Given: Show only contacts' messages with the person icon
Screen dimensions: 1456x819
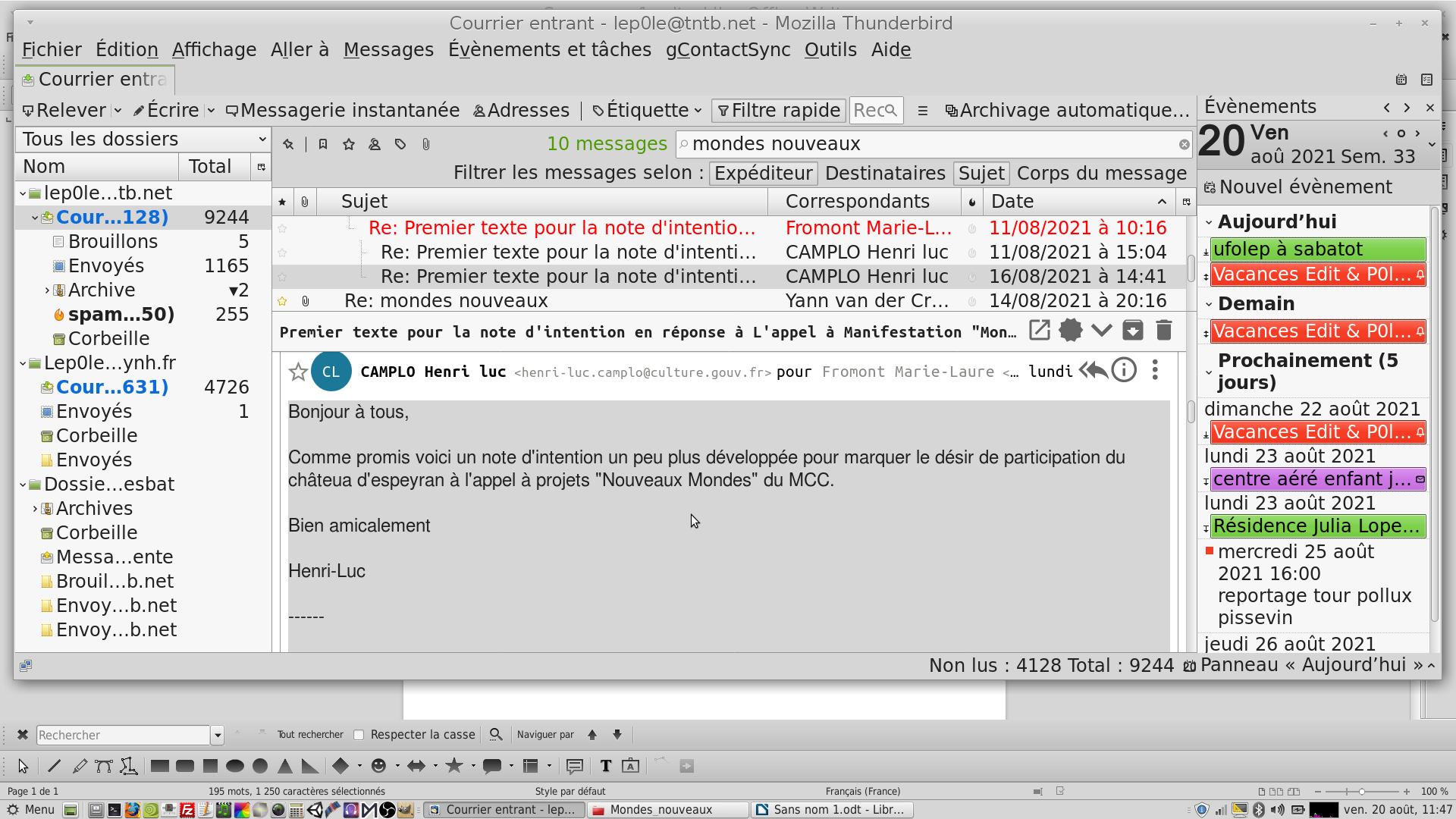Looking at the screenshot, I should point(375,144).
